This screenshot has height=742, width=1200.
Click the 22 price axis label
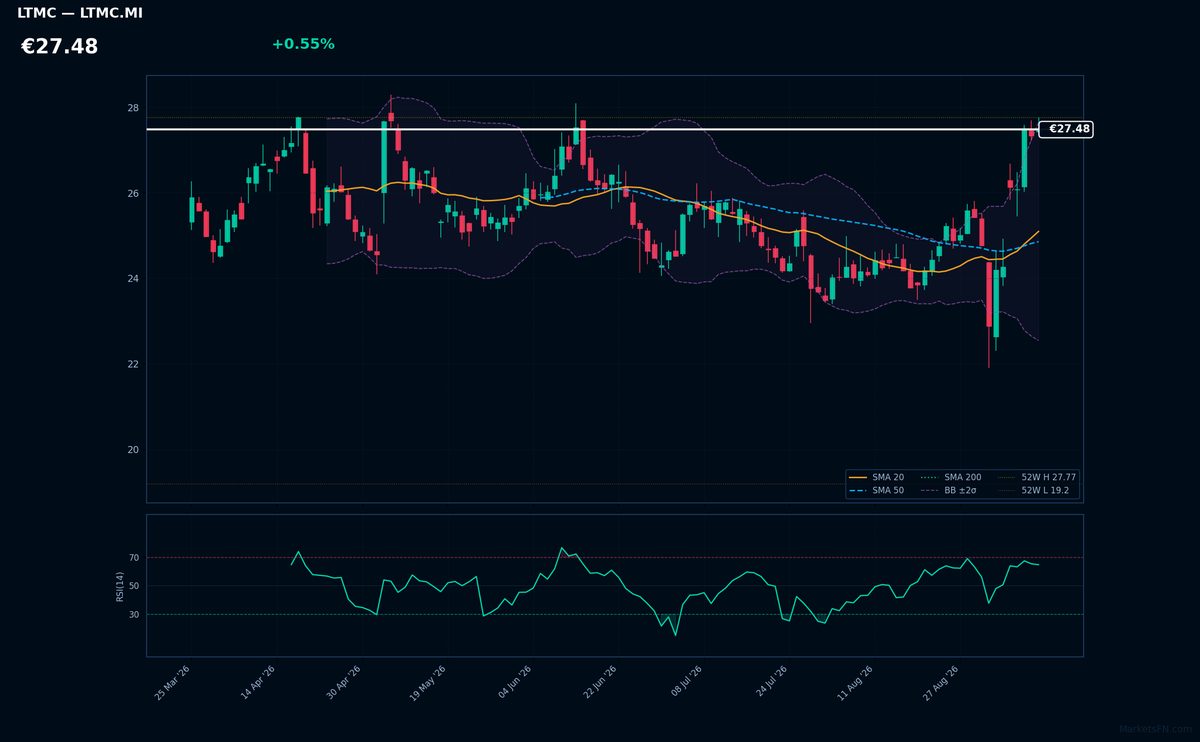tap(133, 364)
